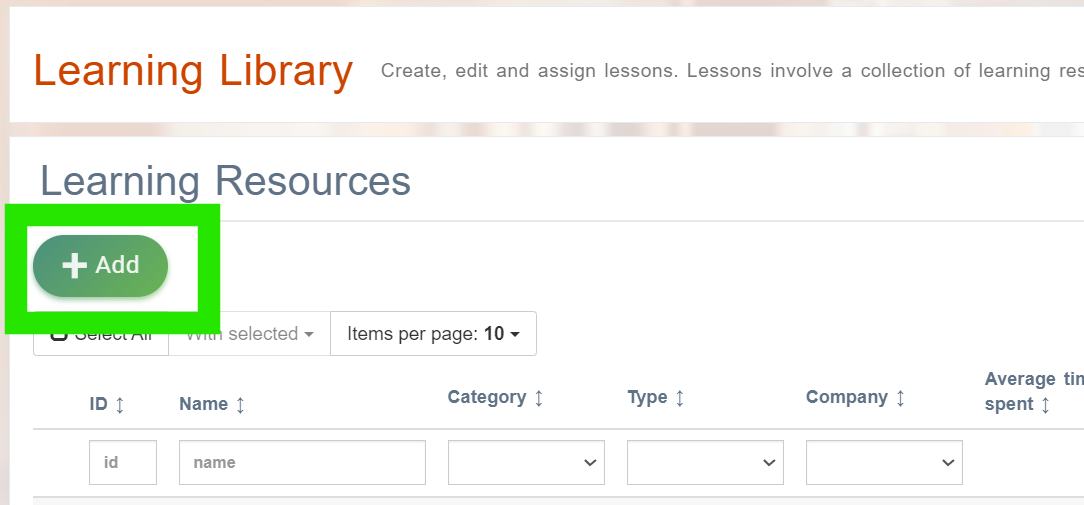Open the Company filter dropdown
The image size is (1084, 505).
tap(884, 462)
